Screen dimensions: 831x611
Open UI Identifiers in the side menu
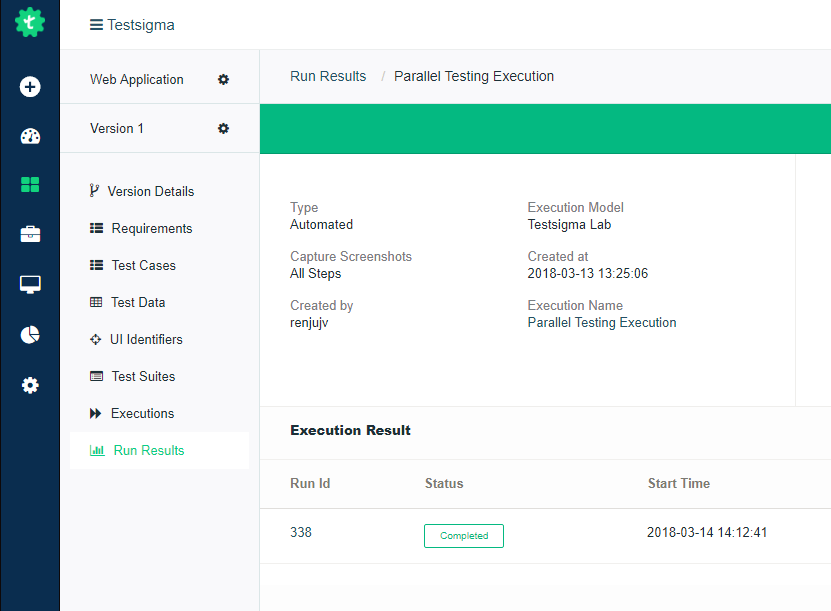(x=146, y=339)
